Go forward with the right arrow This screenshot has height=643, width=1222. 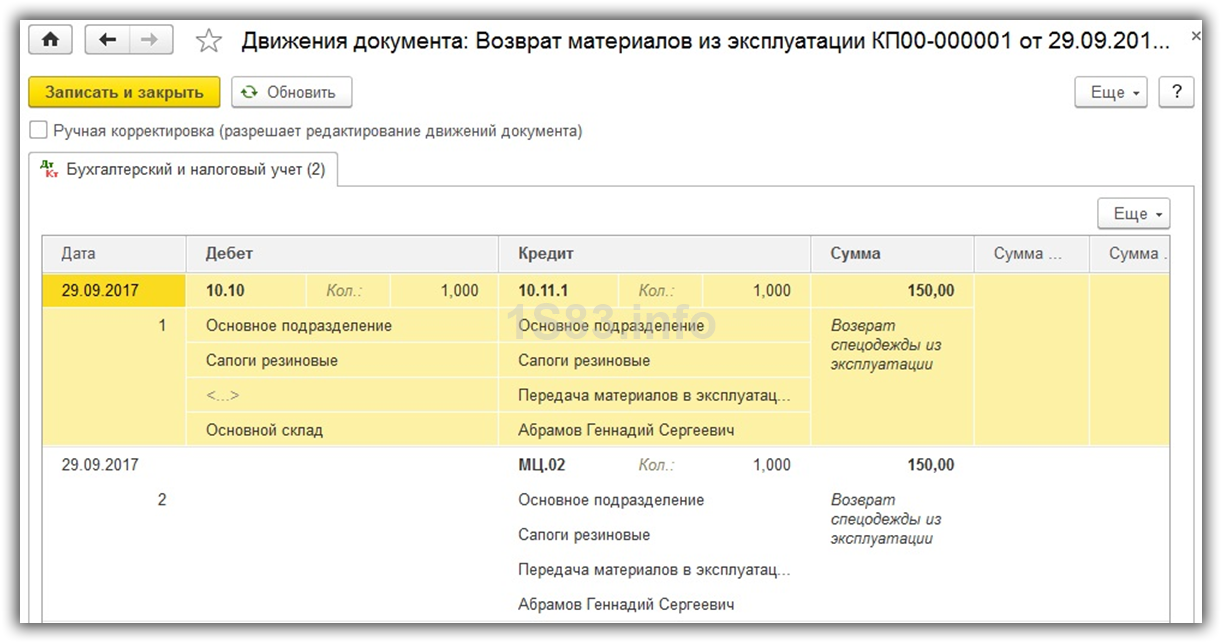[x=150, y=40]
